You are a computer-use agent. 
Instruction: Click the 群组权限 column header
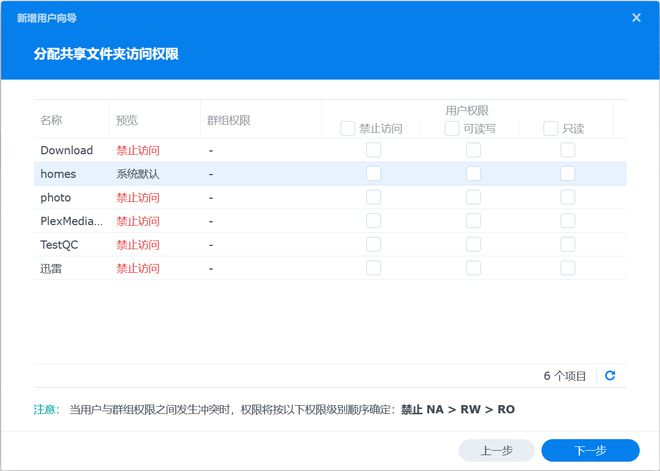coord(229,120)
